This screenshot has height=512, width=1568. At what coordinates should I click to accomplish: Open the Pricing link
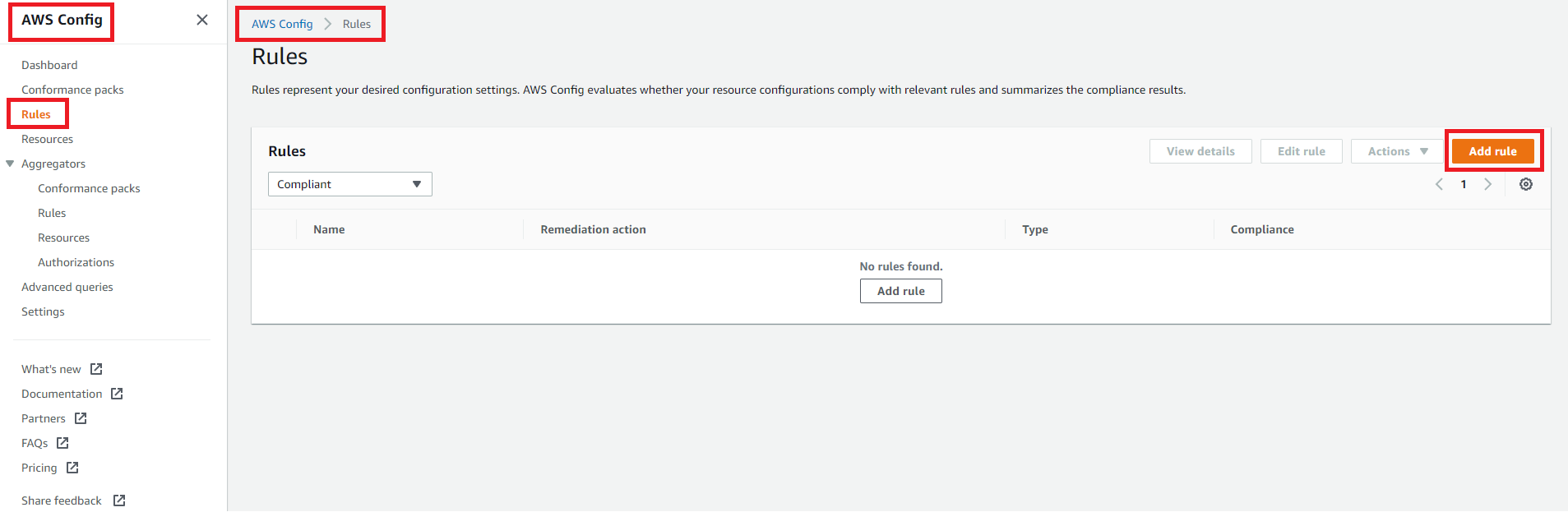tap(39, 468)
